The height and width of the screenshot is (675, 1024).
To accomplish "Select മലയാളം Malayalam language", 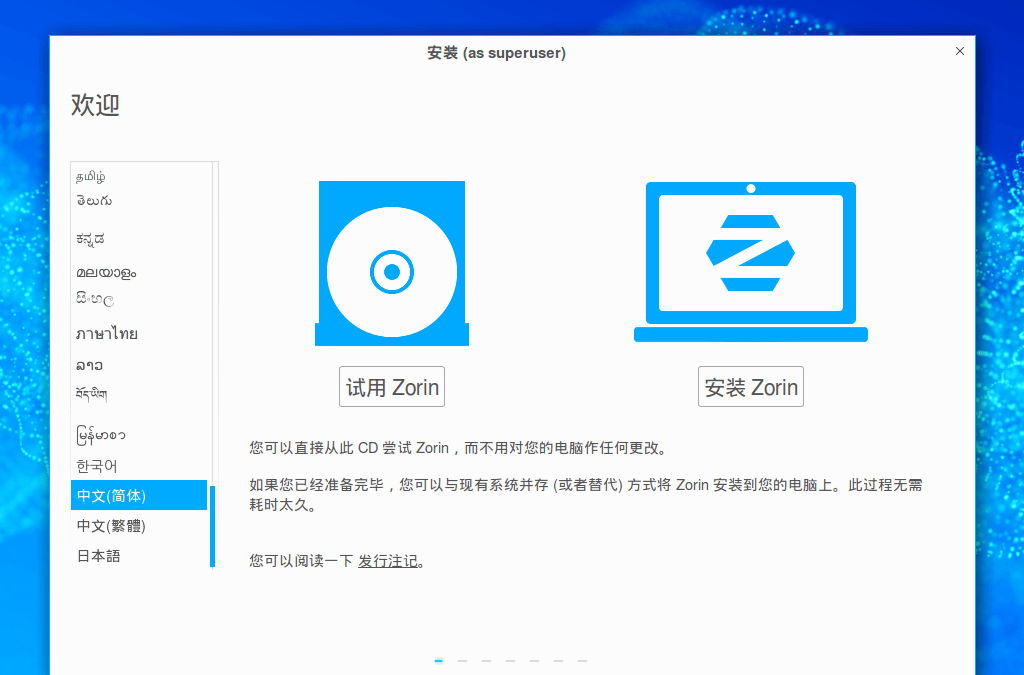I will coord(138,272).
